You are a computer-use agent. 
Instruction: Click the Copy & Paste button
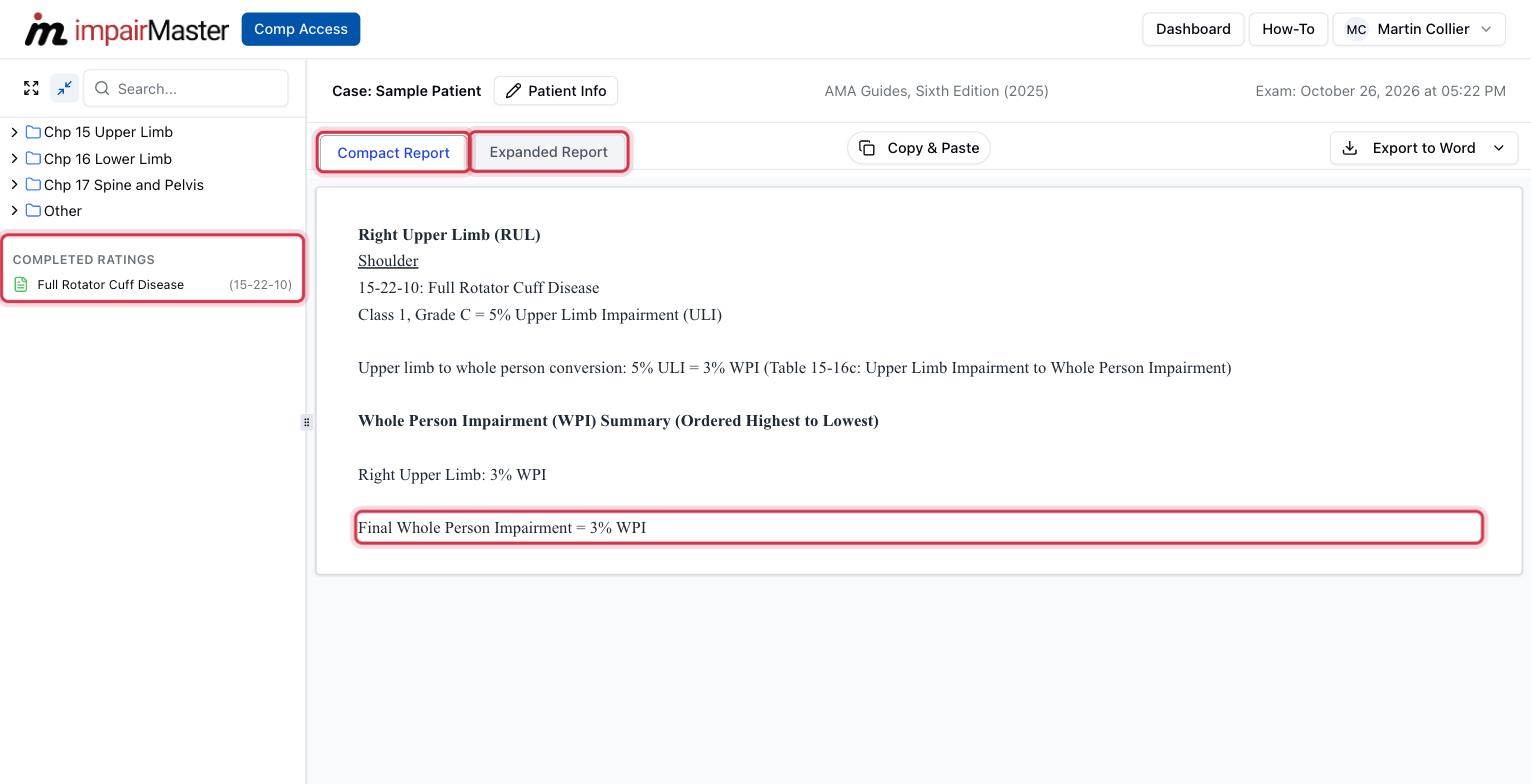(x=919, y=148)
